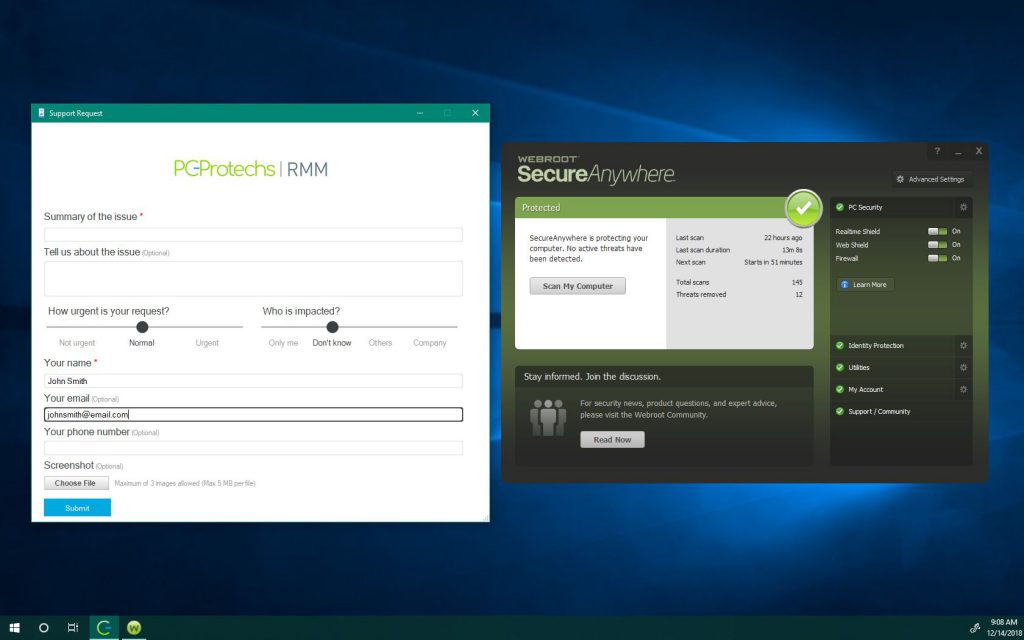Click Scan My Computer button

(577, 286)
